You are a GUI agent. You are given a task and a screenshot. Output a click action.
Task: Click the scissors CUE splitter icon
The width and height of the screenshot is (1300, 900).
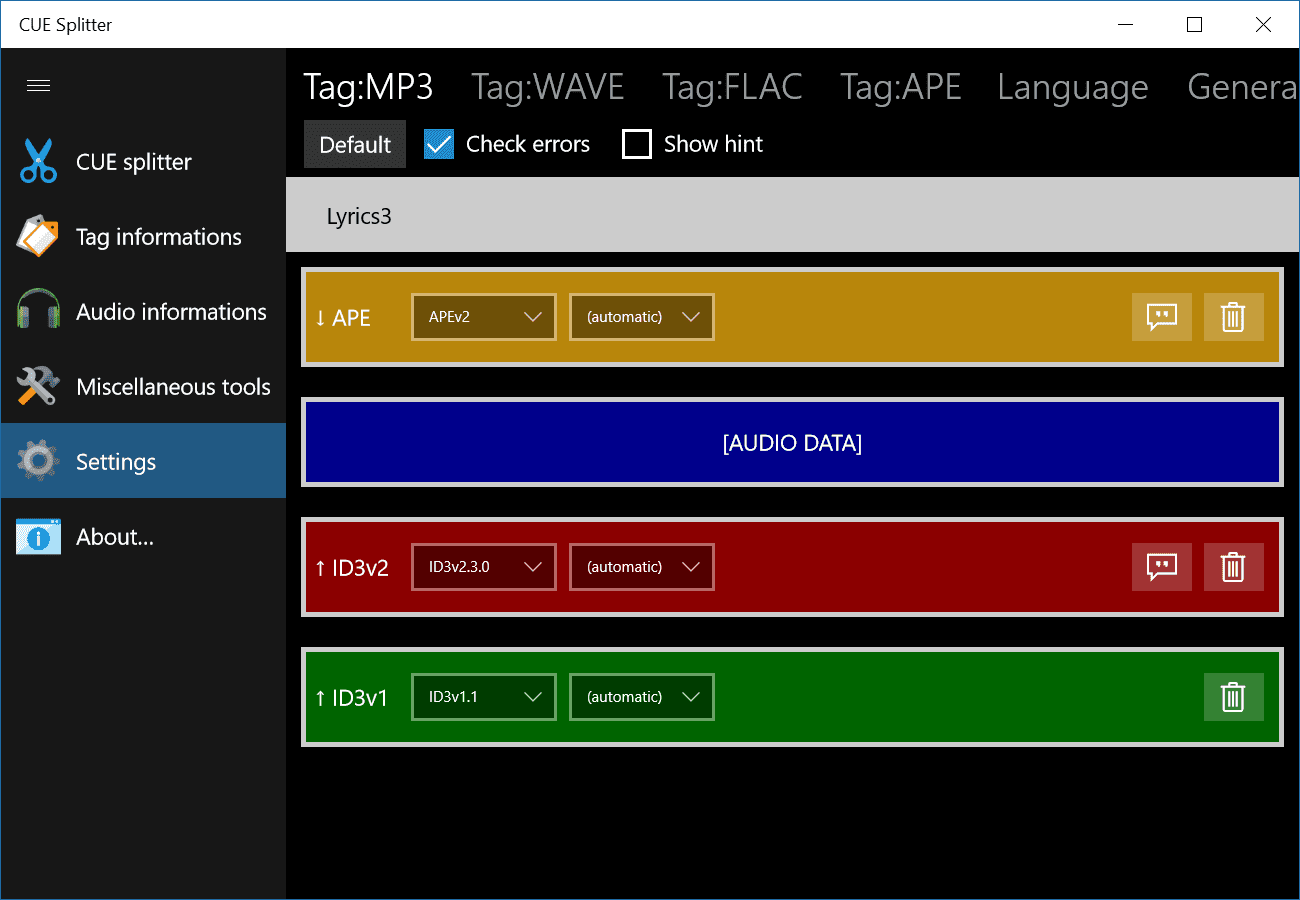click(38, 161)
